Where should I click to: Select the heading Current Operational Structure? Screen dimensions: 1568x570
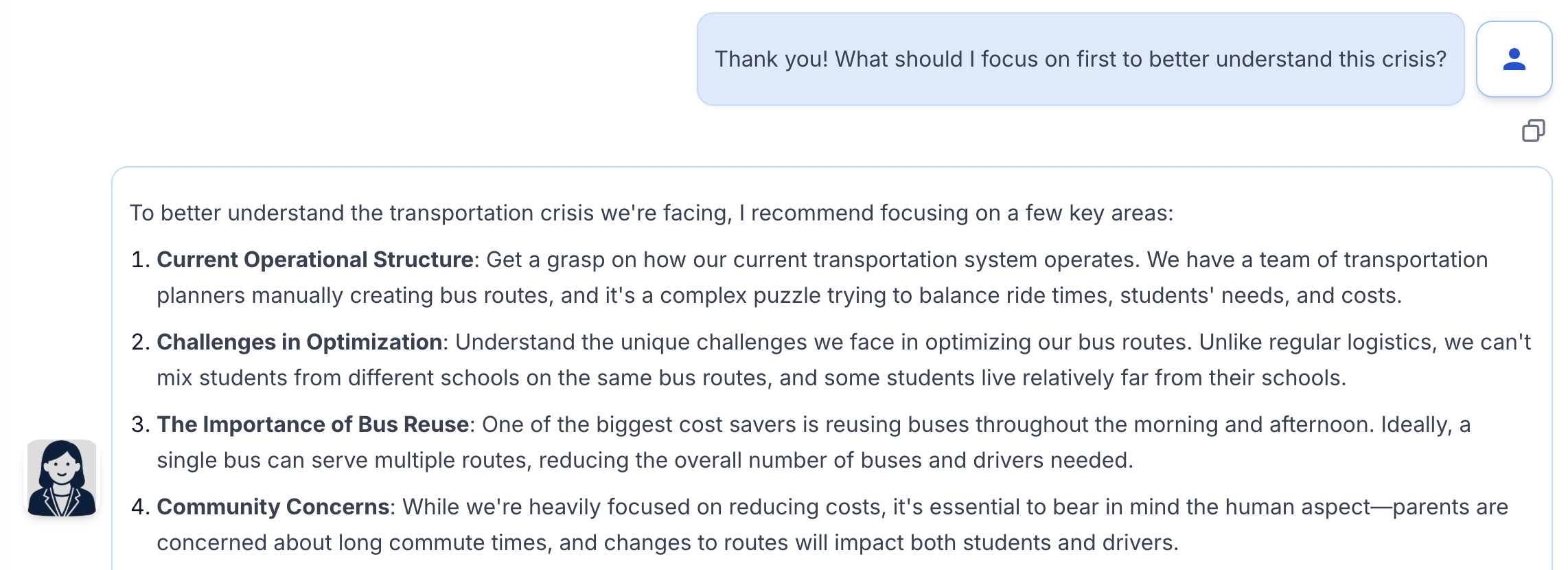click(315, 260)
